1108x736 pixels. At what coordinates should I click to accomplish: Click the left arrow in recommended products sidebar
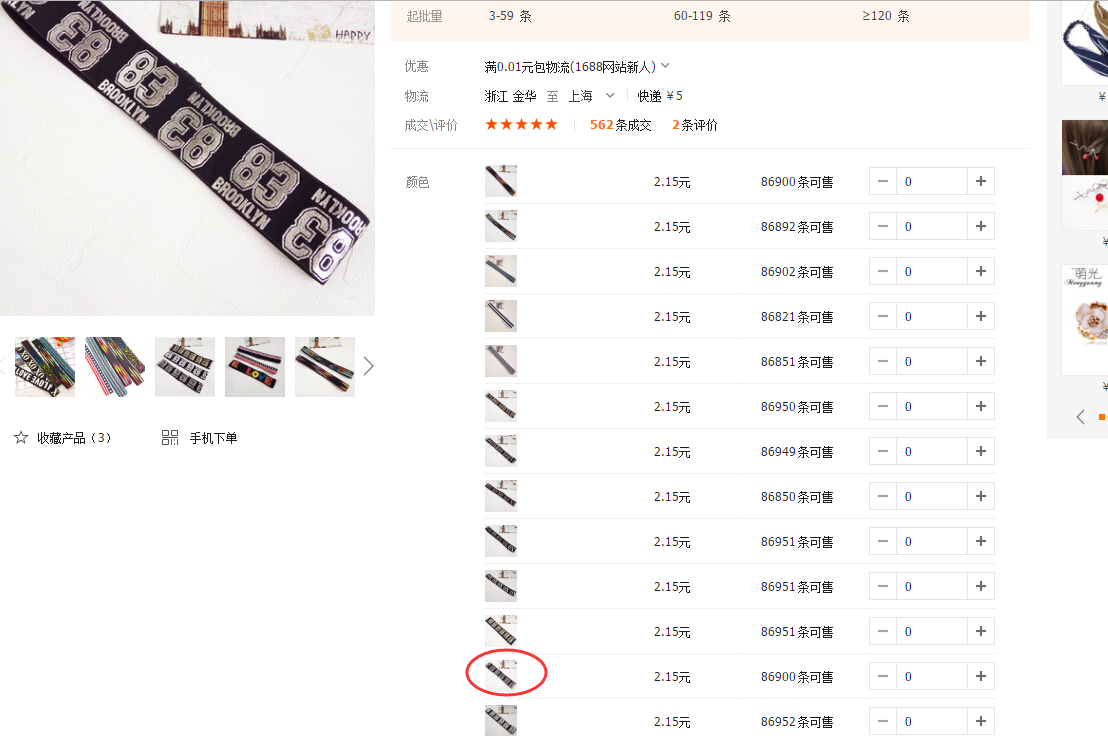coord(1080,417)
